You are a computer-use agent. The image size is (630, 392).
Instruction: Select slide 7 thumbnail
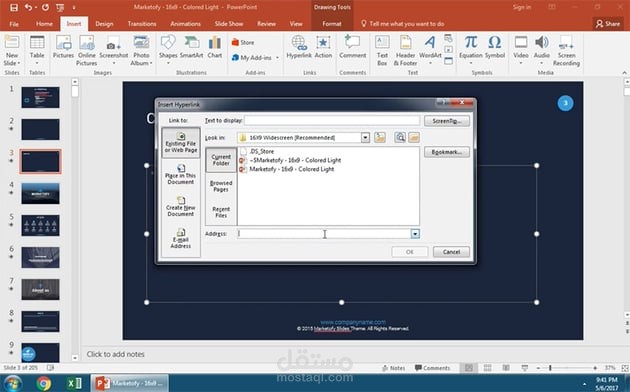click(x=40, y=289)
